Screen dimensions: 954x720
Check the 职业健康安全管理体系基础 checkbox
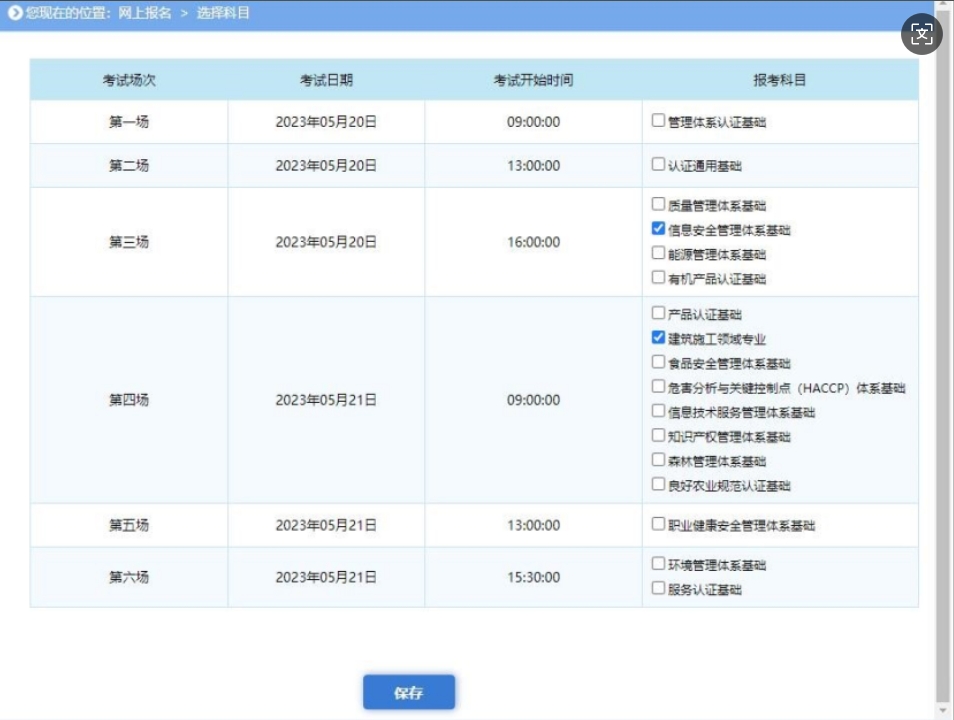point(658,523)
